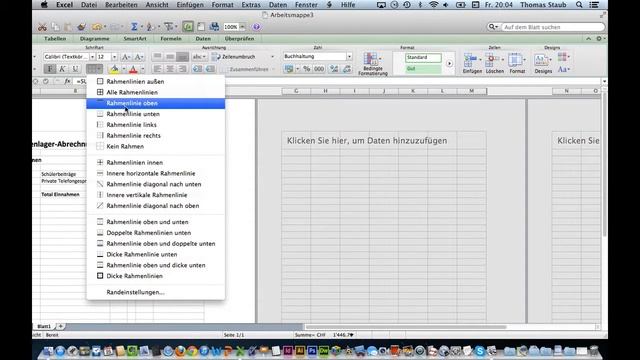
Task: Align text to middle icon
Action: 170,56
